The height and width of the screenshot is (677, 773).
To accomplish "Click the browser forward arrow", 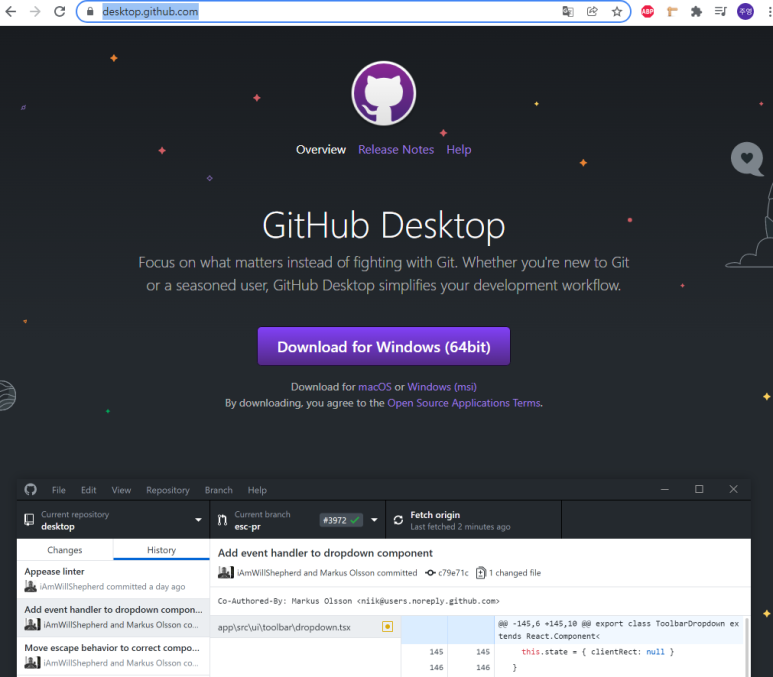I will [35, 11].
